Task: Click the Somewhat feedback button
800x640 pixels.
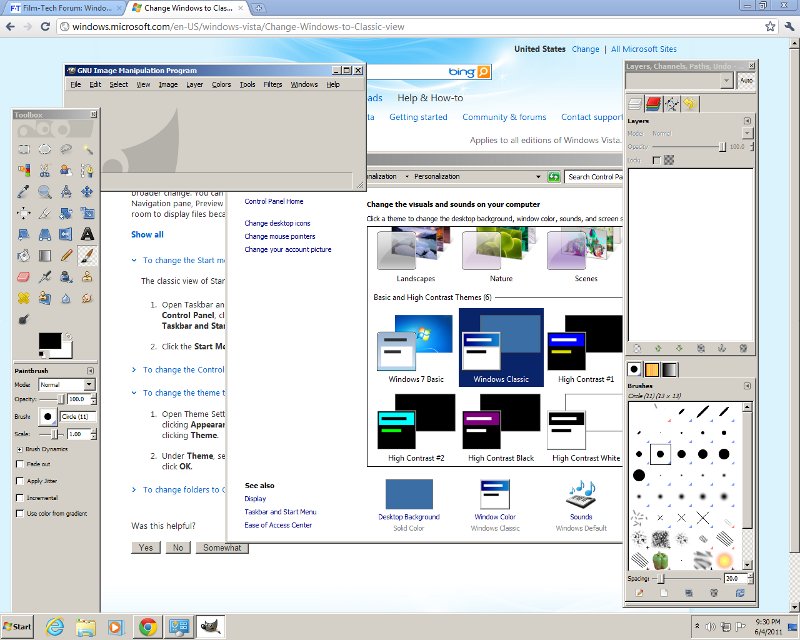Action: (222, 548)
